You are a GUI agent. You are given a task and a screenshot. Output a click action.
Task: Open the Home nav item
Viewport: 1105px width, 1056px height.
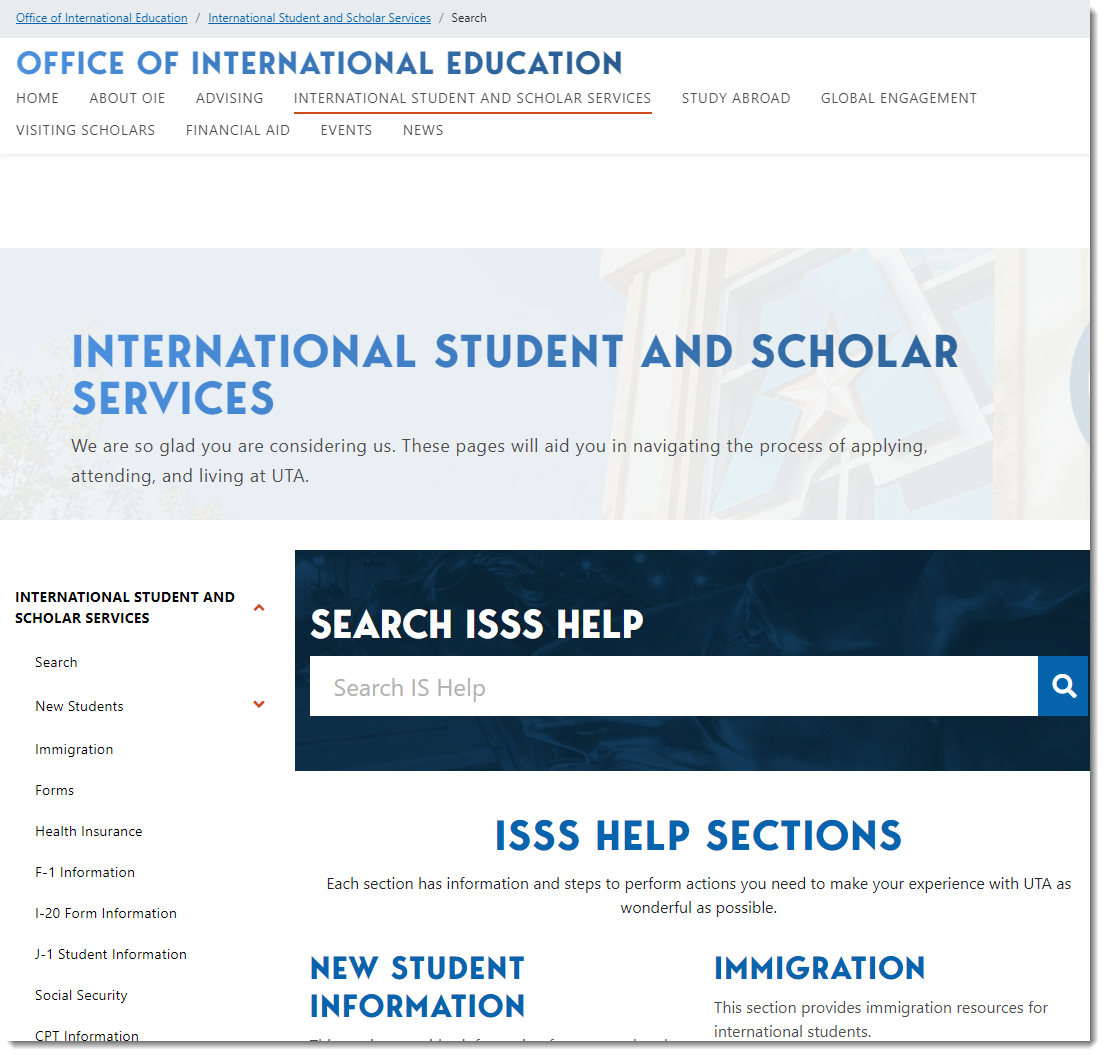[x=37, y=99]
